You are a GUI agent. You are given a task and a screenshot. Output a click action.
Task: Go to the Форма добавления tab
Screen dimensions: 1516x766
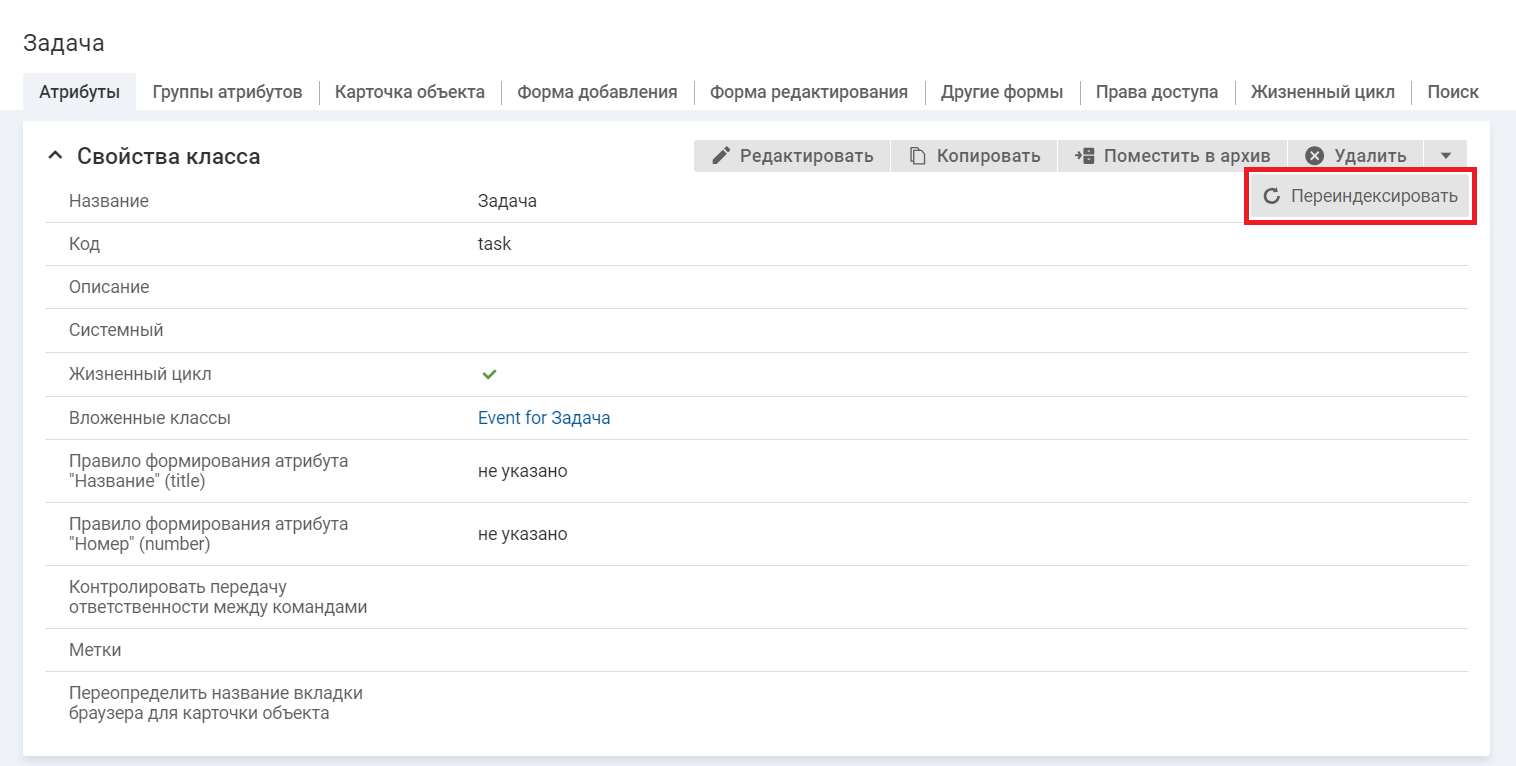(597, 92)
